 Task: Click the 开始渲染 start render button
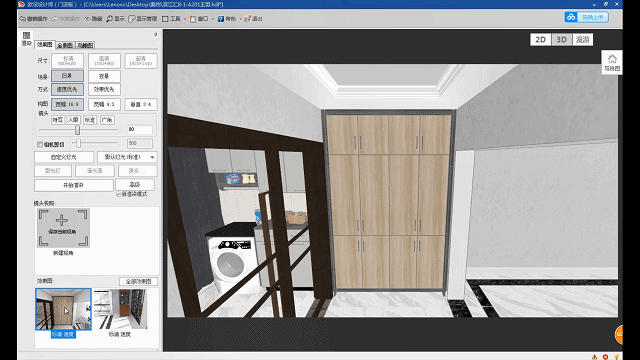(x=73, y=185)
